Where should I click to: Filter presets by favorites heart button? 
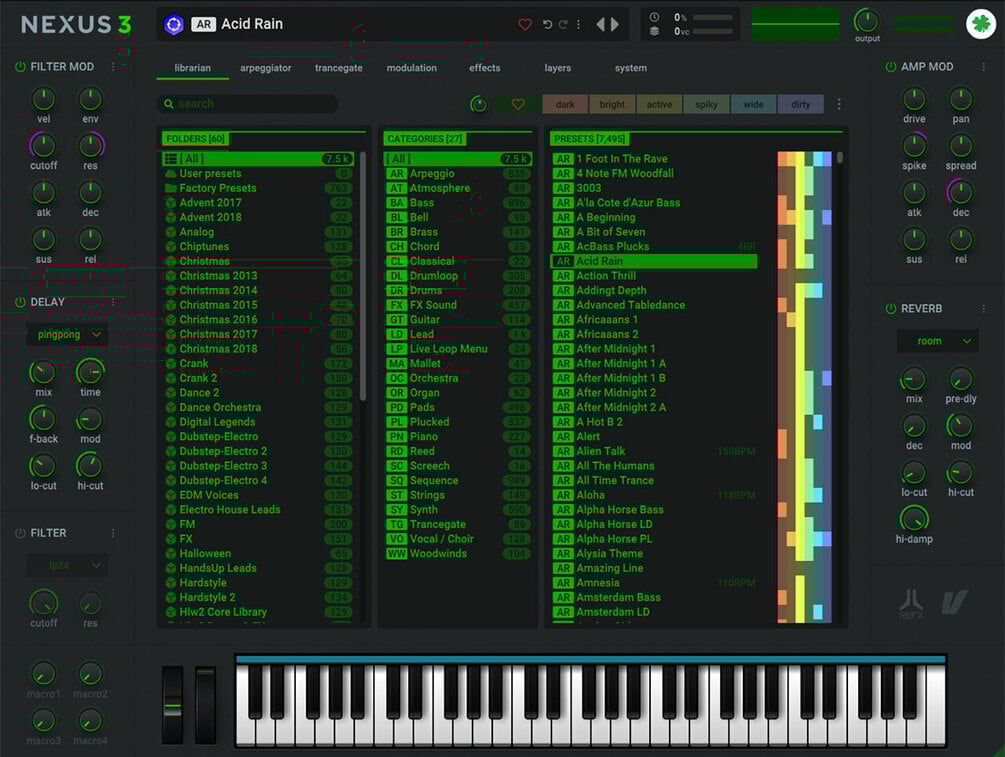tap(518, 104)
